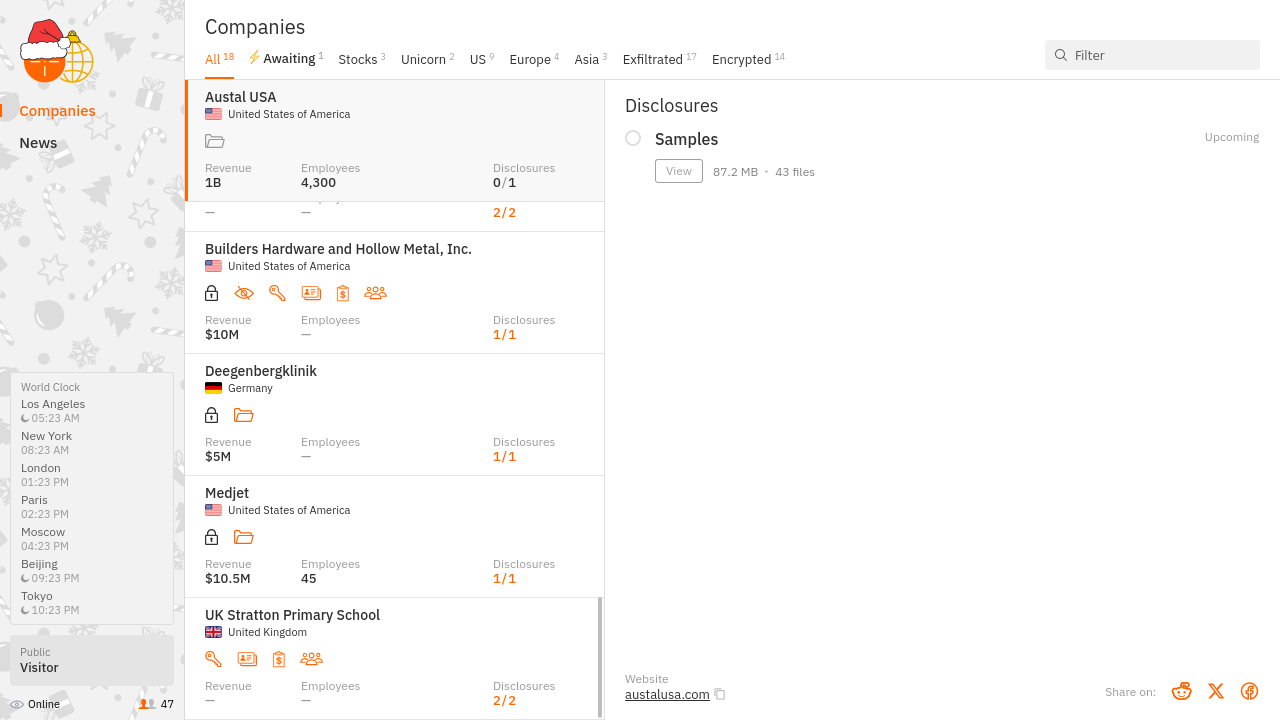Click the Santa hat globe logo
The image size is (1280, 720).
[x=57, y=51]
